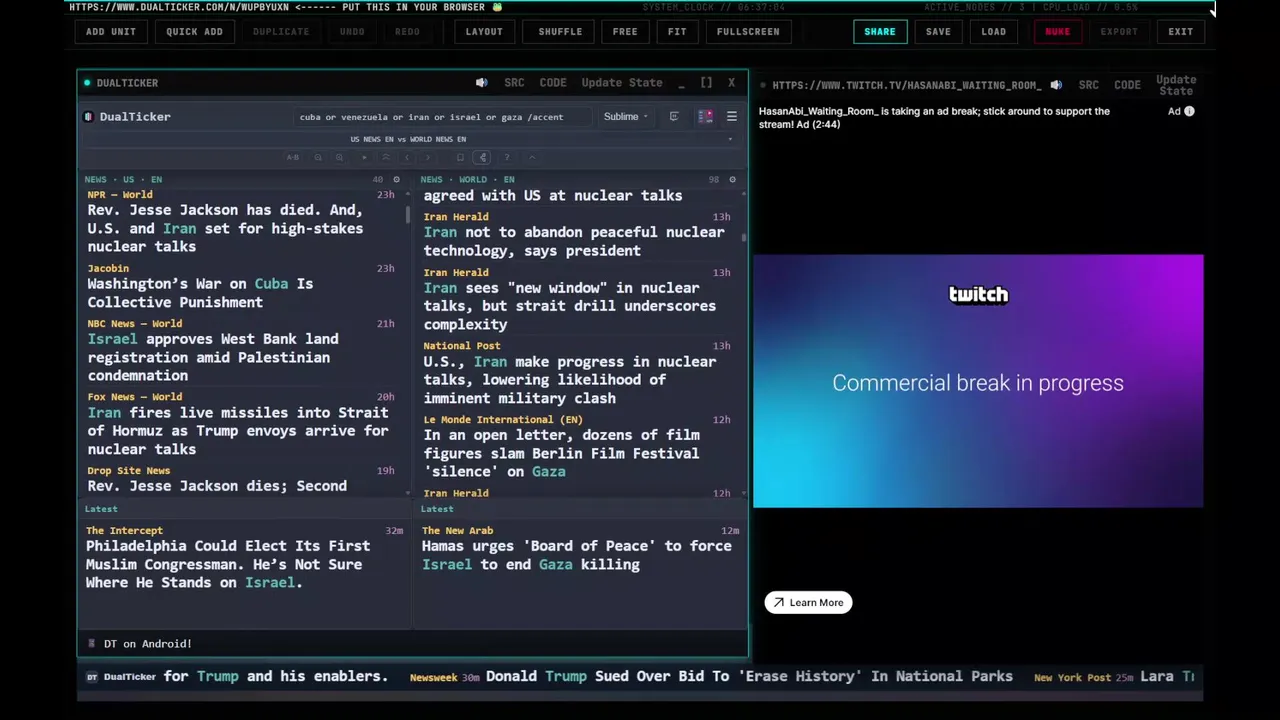Image resolution: width=1280 pixels, height=720 pixels.
Task: Click the FULLSCREEN button
Action: (748, 31)
